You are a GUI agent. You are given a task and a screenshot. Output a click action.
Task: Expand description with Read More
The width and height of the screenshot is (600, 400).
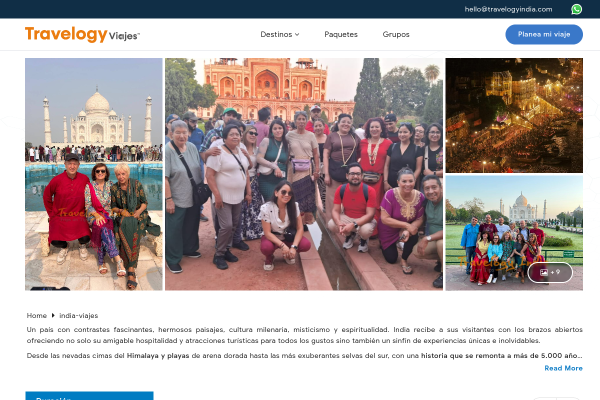click(563, 368)
